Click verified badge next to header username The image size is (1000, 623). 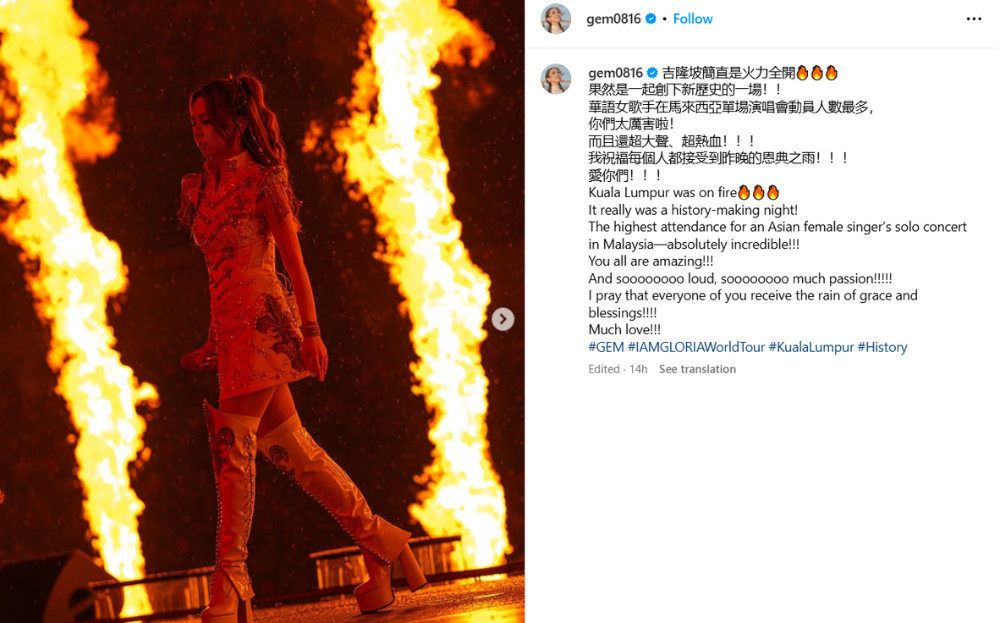click(x=651, y=19)
